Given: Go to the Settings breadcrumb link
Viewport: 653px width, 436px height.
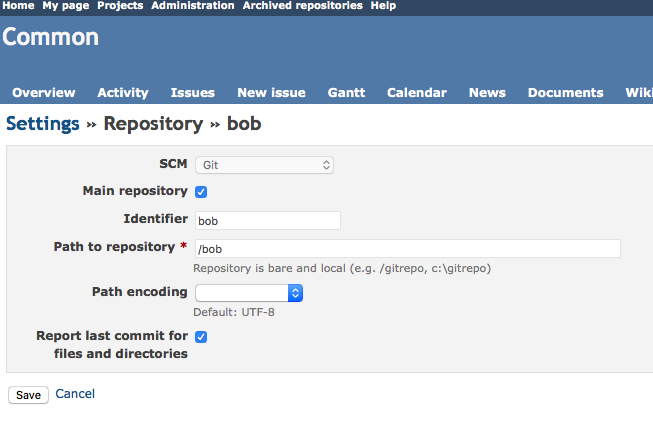Looking at the screenshot, I should click(42, 124).
